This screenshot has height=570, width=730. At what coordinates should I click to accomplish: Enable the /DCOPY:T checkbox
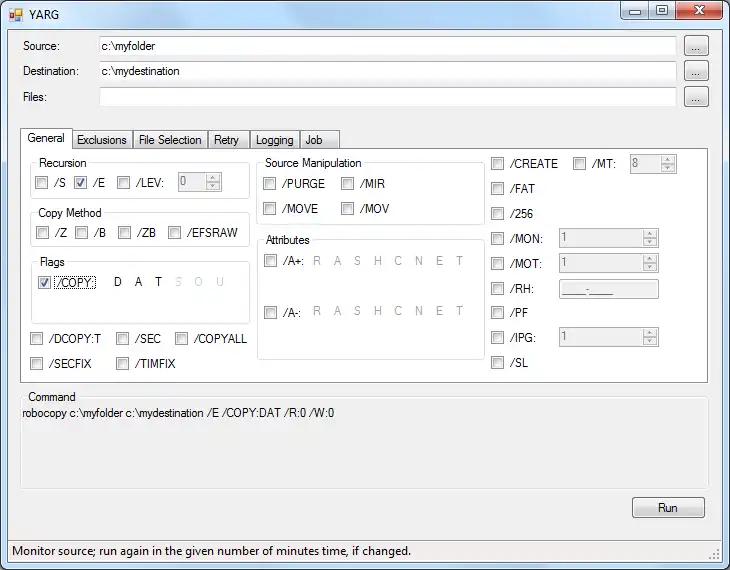(36, 339)
